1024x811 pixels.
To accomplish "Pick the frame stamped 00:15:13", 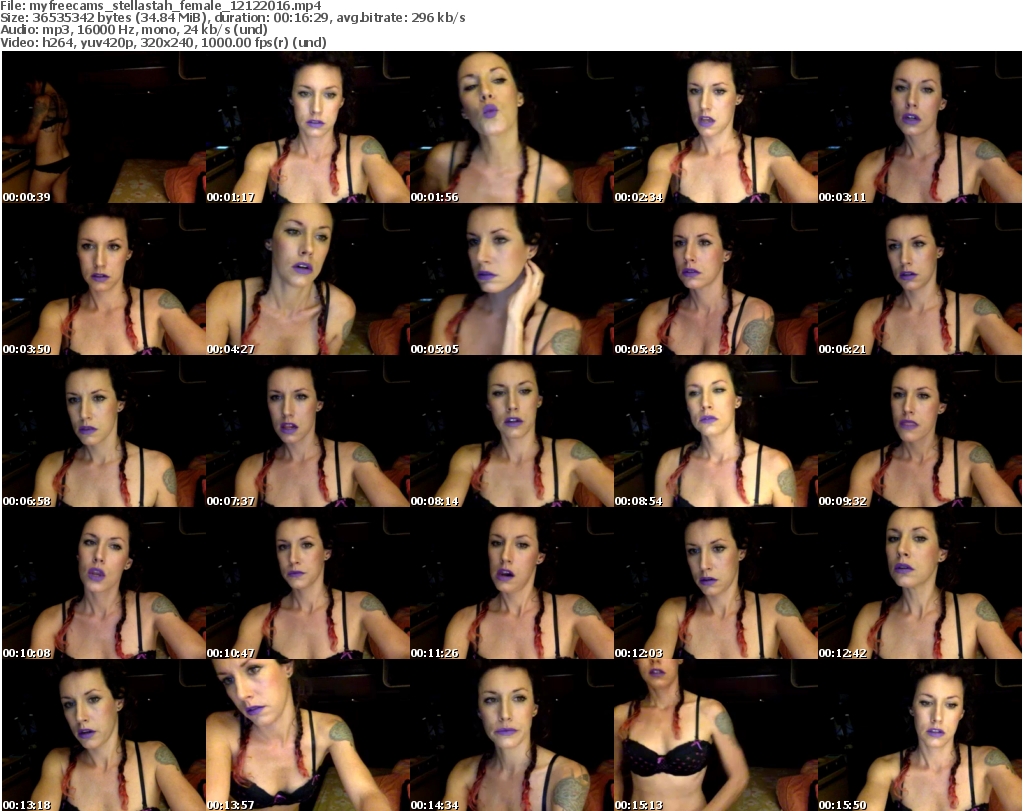I will pyautogui.click(x=715, y=735).
